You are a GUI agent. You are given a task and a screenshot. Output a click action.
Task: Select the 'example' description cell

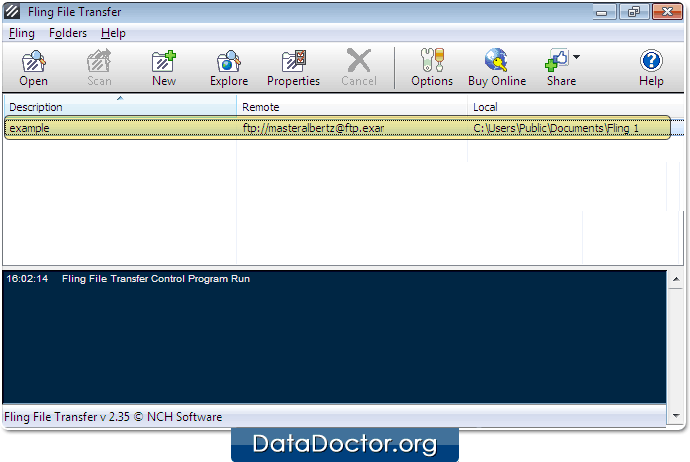(x=29, y=128)
